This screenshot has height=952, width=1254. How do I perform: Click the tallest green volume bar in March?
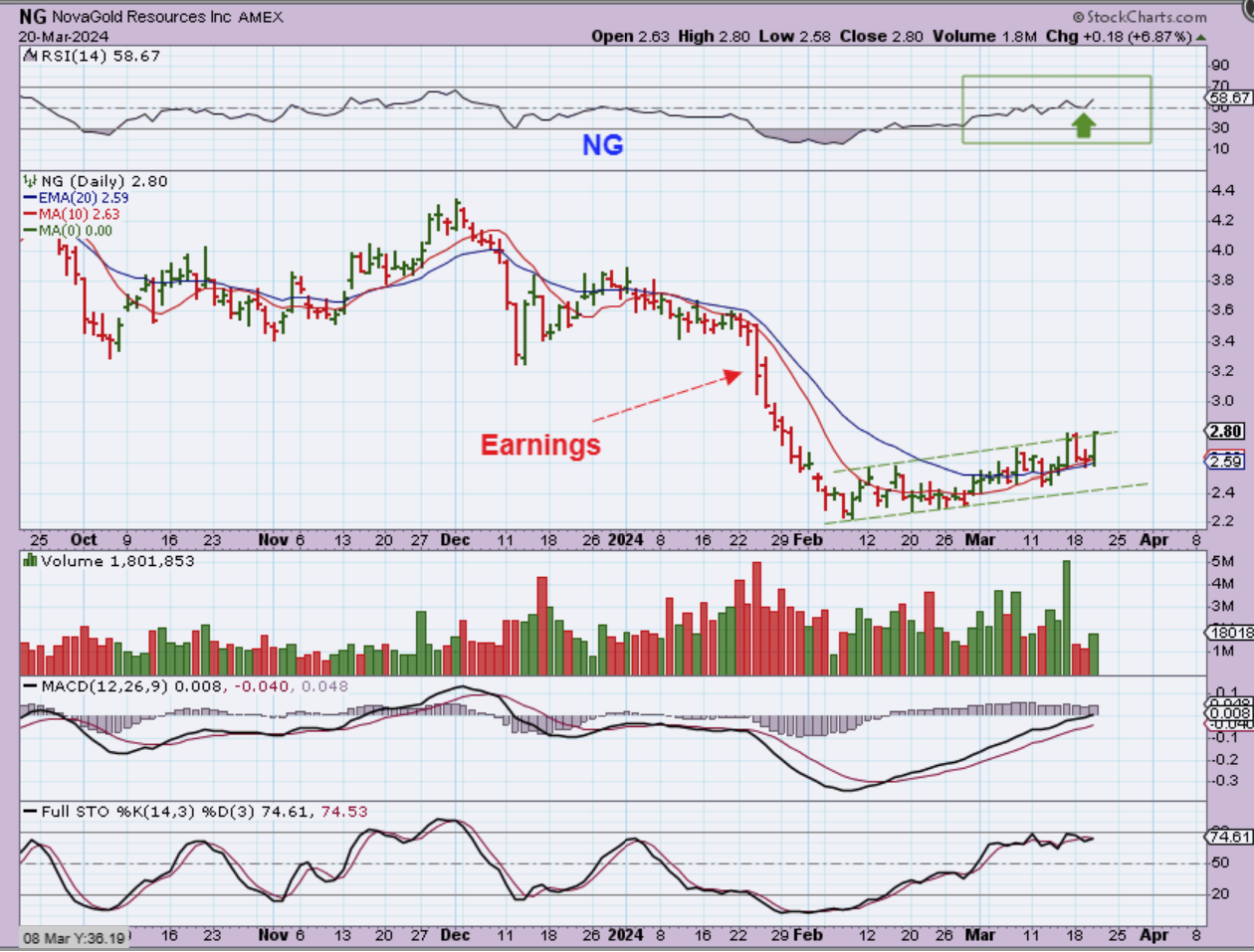click(1067, 618)
